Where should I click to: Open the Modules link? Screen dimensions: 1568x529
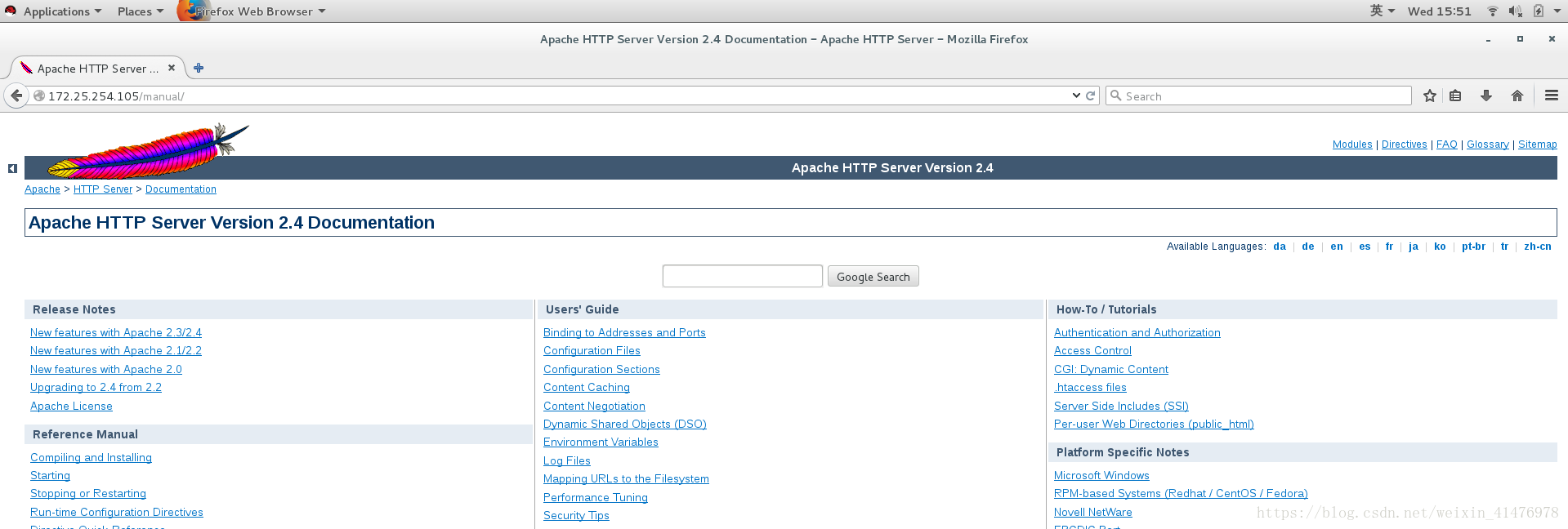click(x=1352, y=144)
